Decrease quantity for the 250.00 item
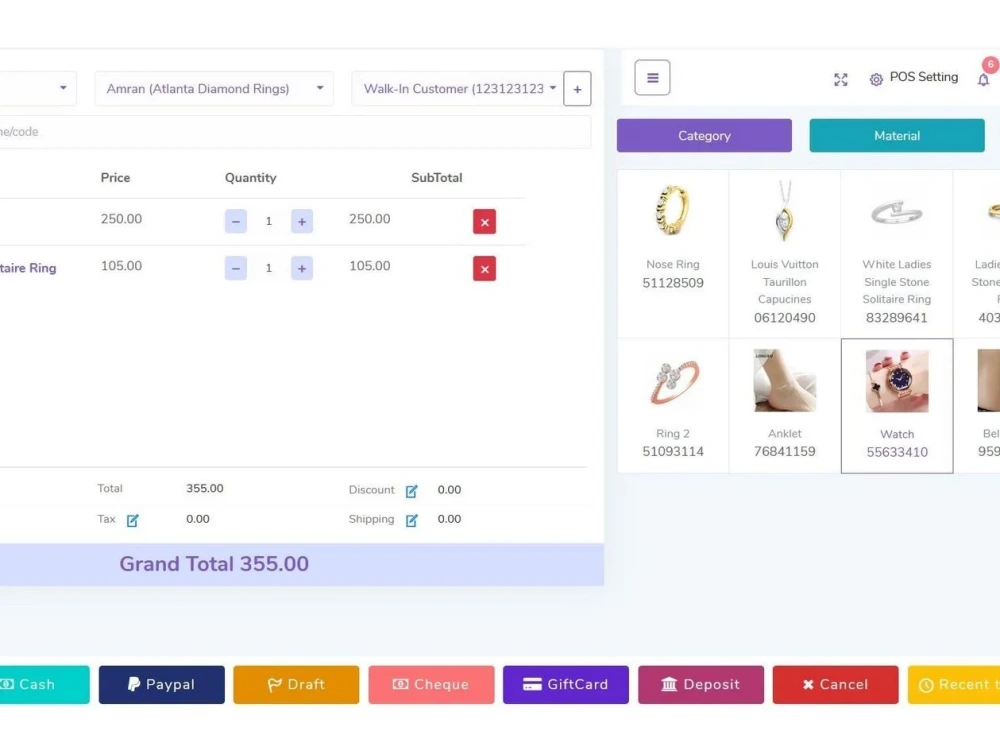 point(235,222)
